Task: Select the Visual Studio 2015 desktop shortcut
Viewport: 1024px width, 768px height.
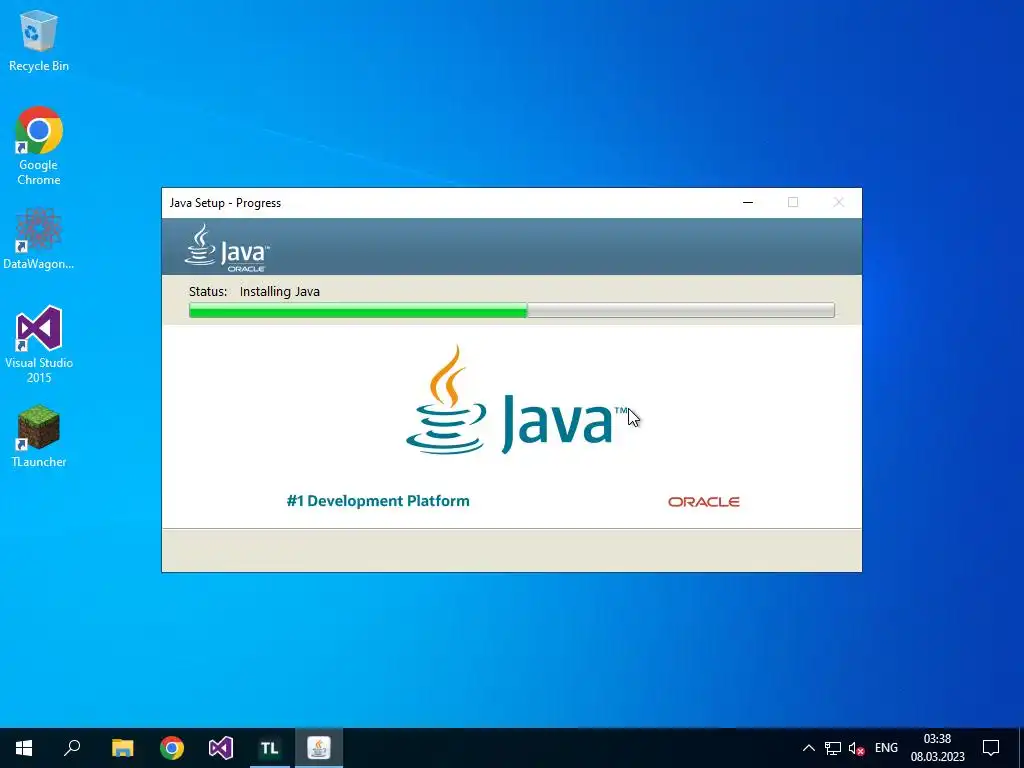Action: 39,344
